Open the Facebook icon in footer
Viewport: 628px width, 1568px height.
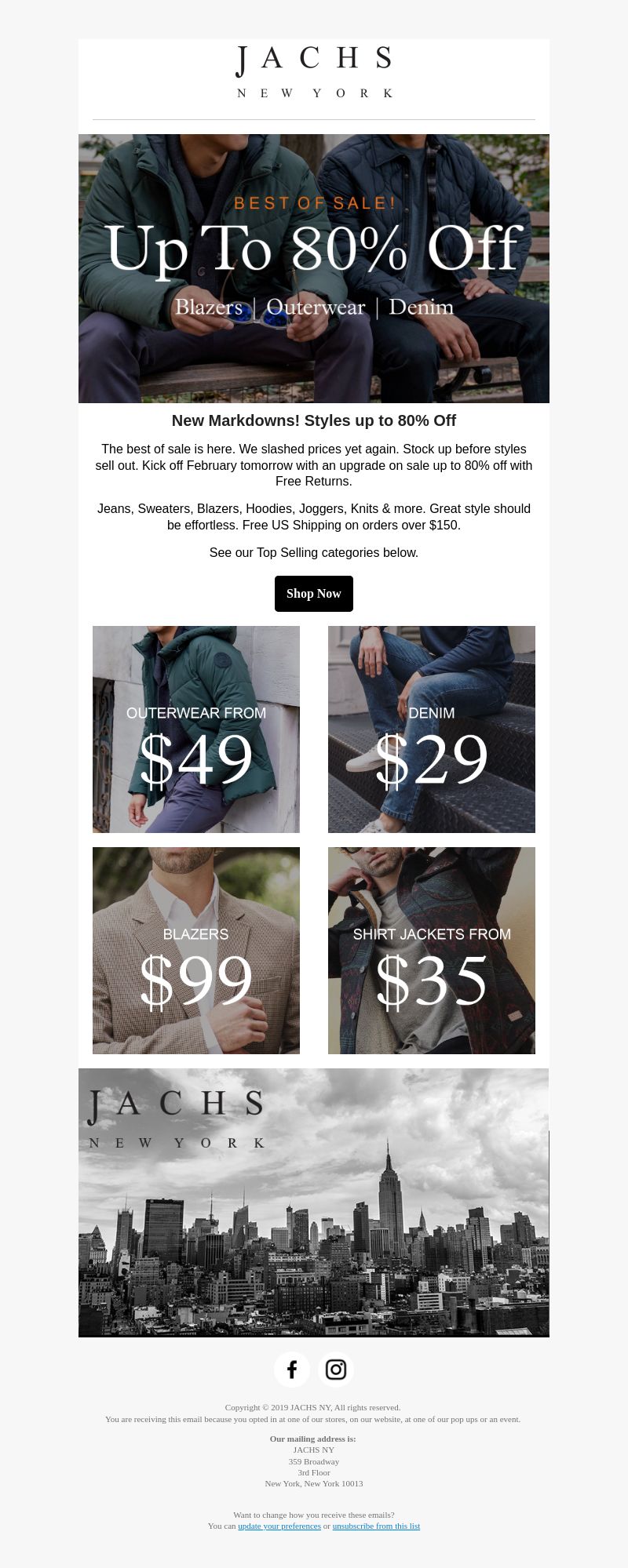pyautogui.click(x=292, y=1370)
